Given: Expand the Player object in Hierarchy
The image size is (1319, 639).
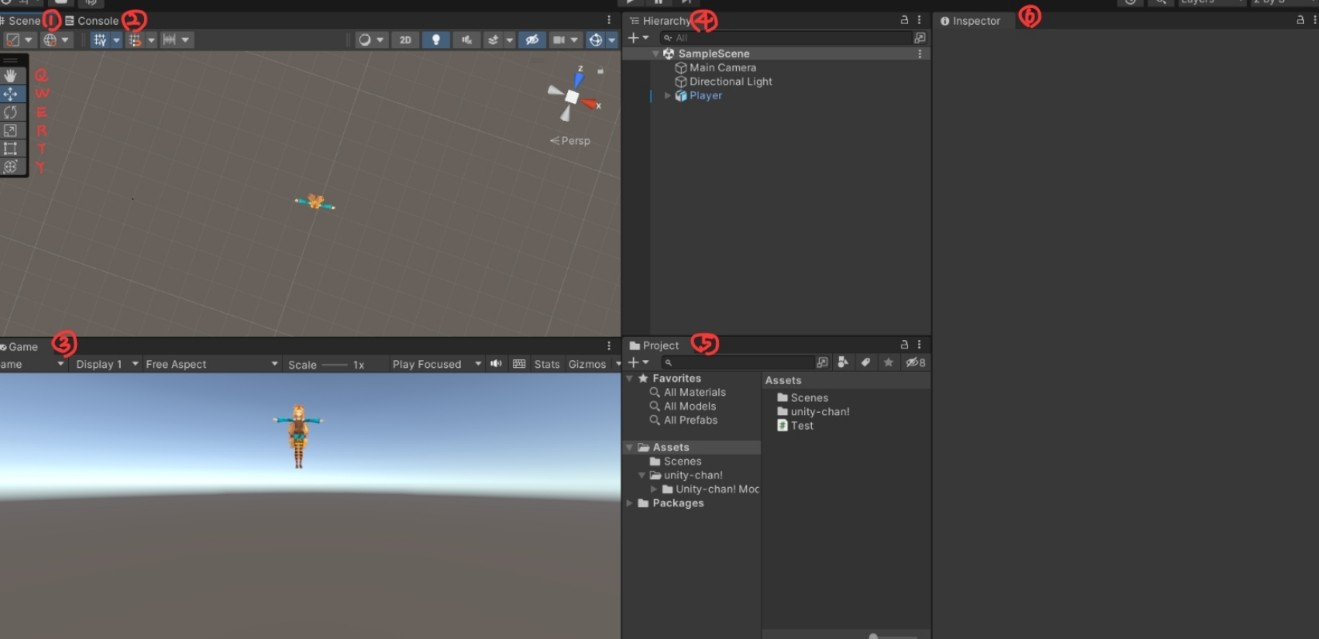Looking at the screenshot, I should click(x=667, y=96).
